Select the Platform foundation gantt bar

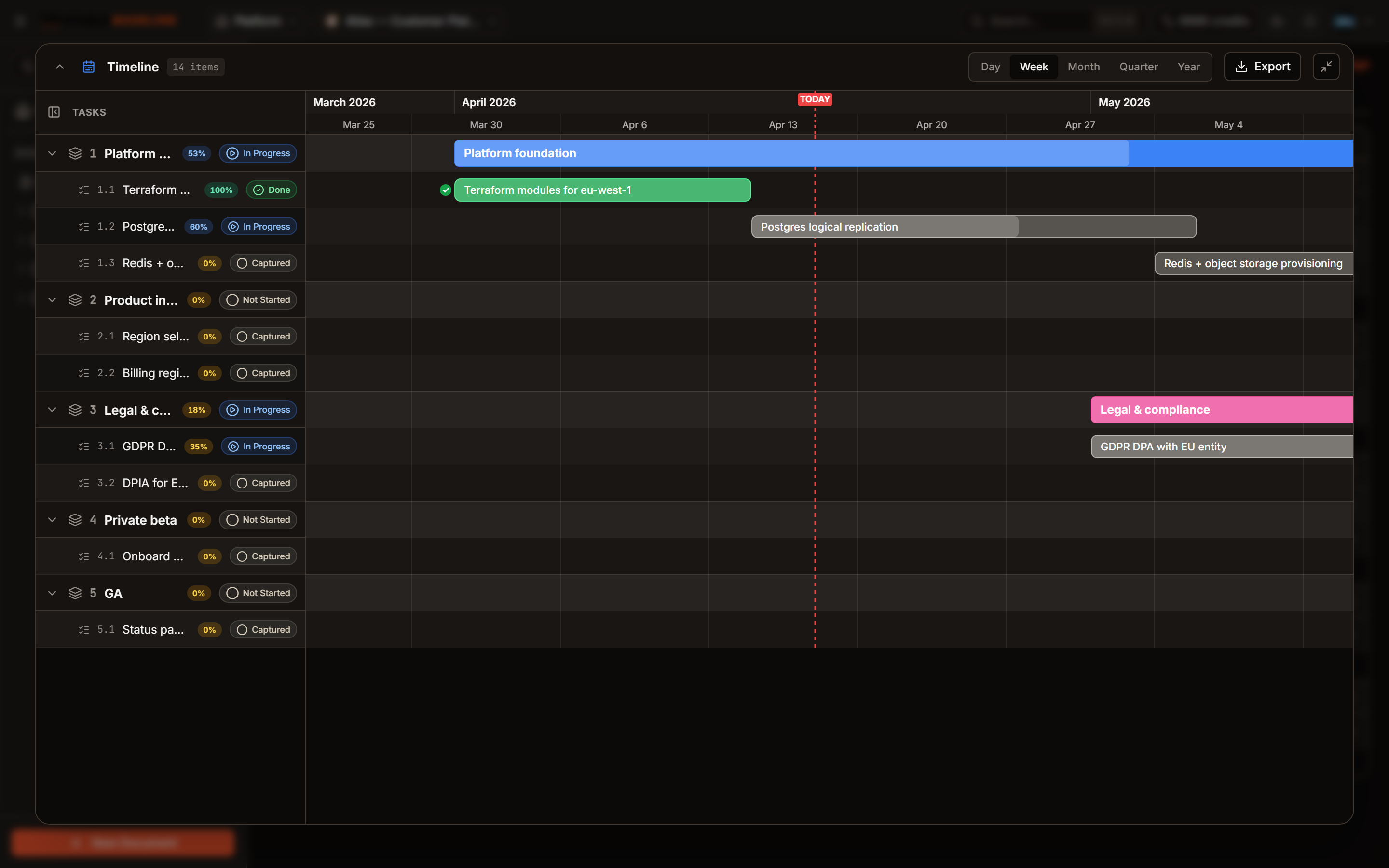point(903,153)
